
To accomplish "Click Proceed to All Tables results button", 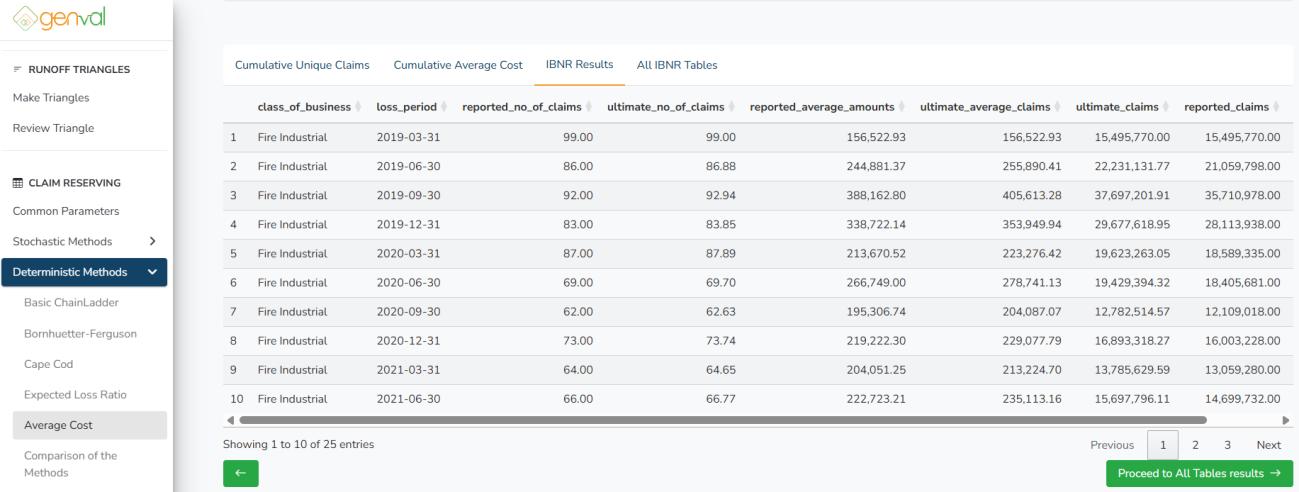I will [x=1199, y=473].
